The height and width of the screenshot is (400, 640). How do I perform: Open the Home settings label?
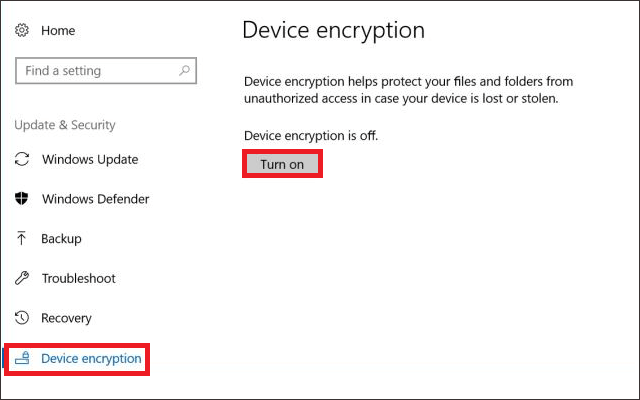click(x=58, y=31)
